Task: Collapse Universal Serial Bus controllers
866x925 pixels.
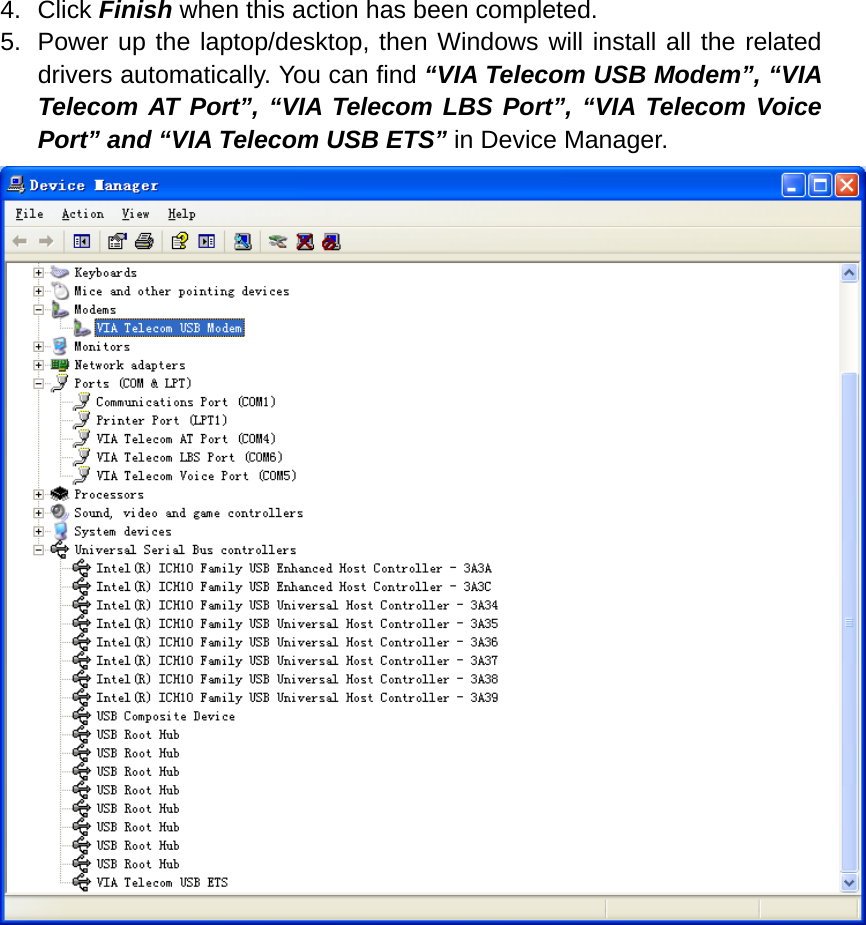Action: point(38,549)
